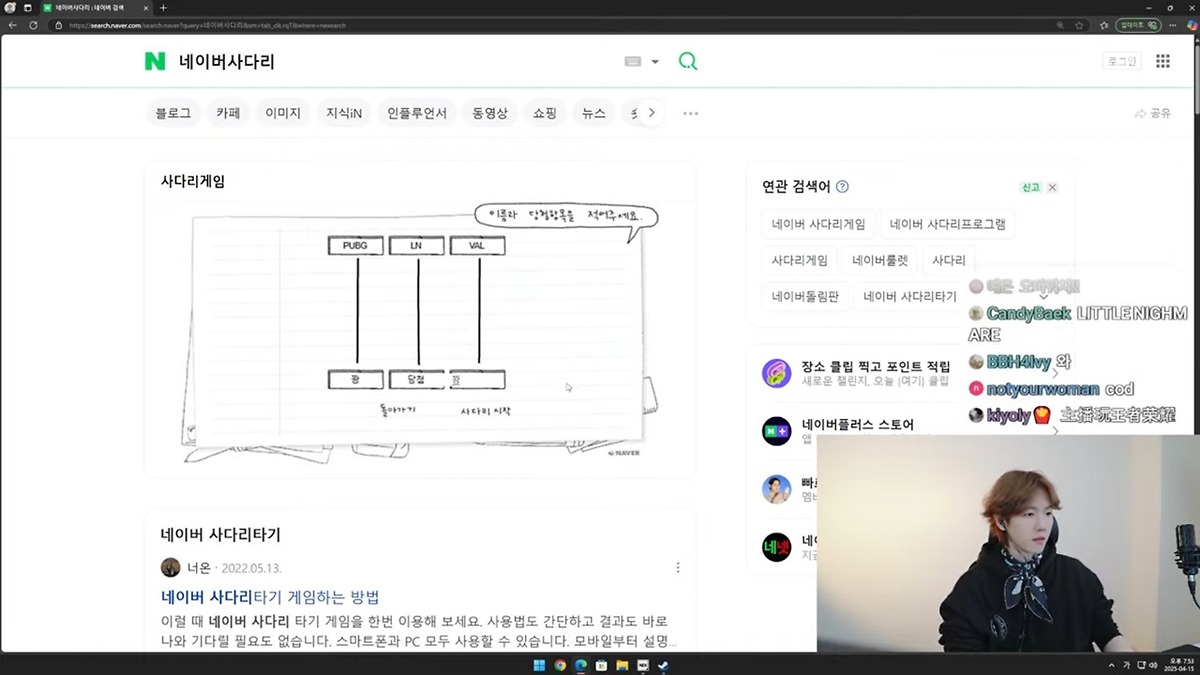This screenshot has width=1200, height=675.
Task: Click the green Naver N logo
Action: click(155, 62)
